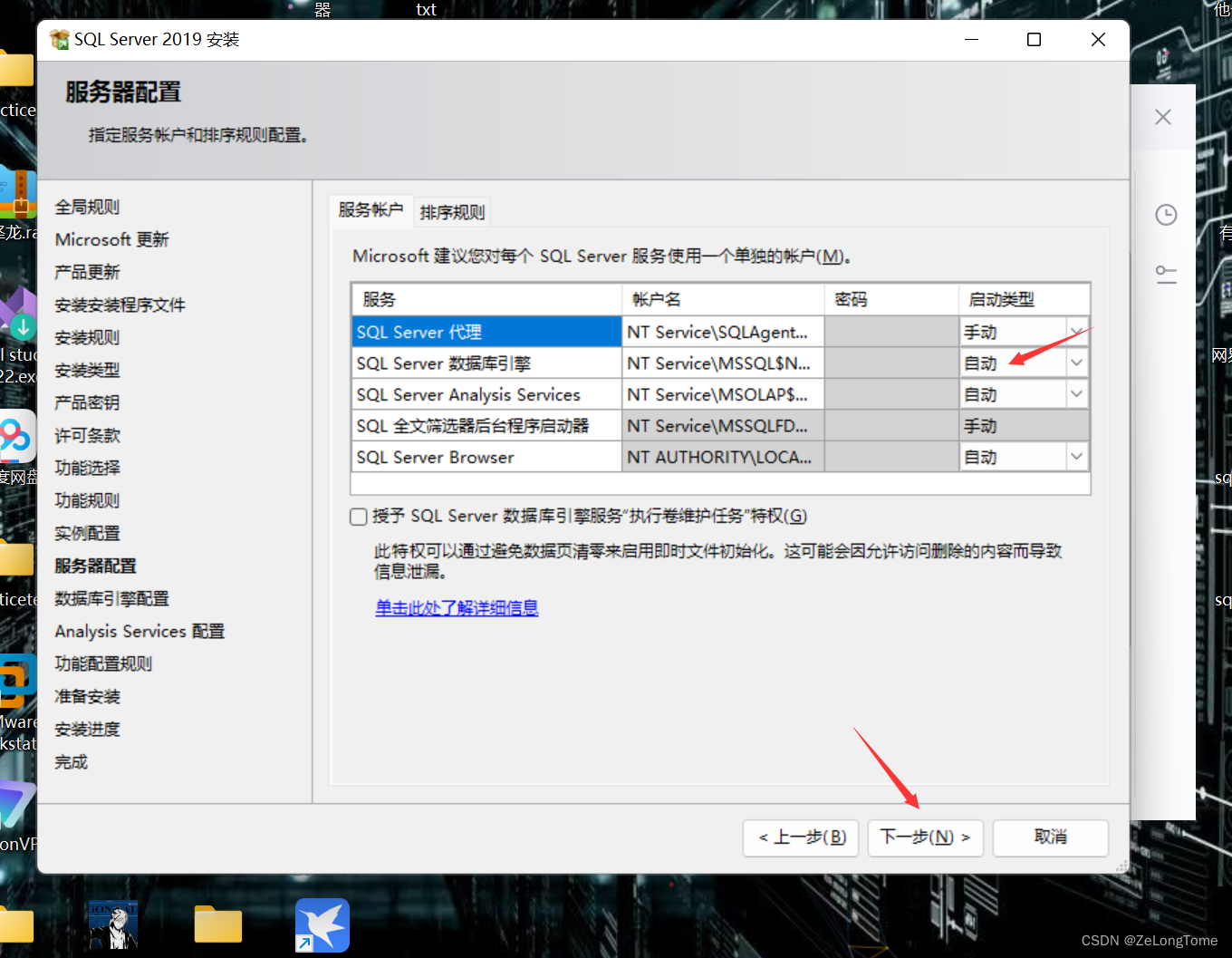Click the 实例配置 step in sidebar
The image size is (1232, 958).
87,533
